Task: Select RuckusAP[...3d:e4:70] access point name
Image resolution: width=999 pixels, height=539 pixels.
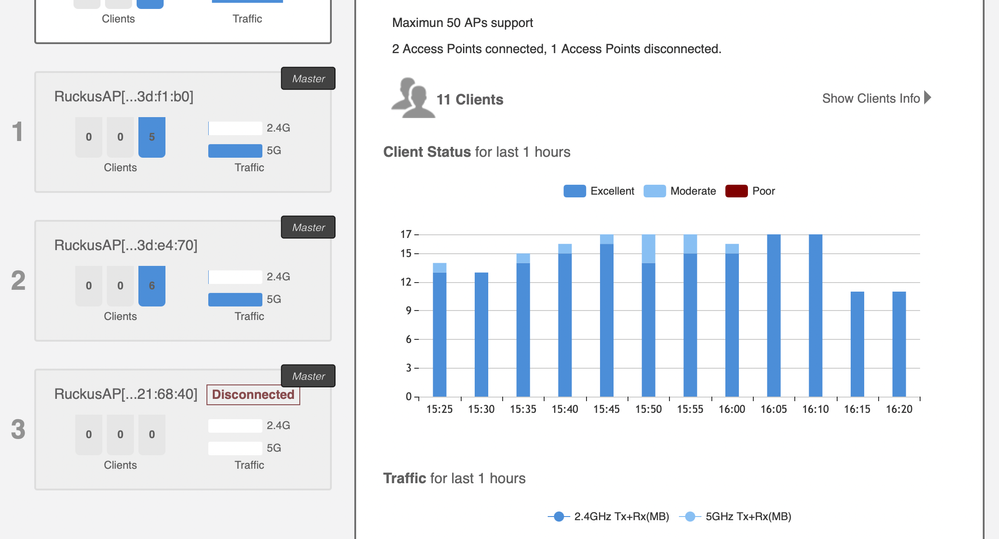Action: [125, 245]
